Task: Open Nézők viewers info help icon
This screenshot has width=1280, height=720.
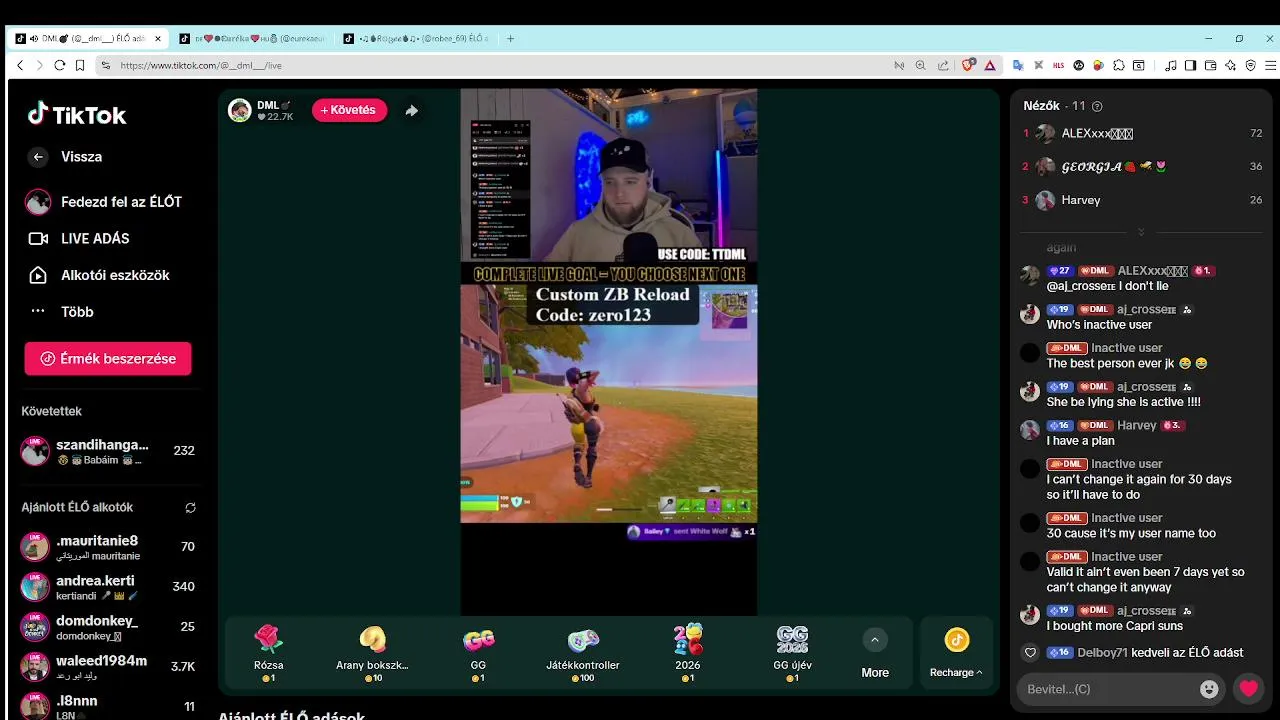Action: point(1097,106)
